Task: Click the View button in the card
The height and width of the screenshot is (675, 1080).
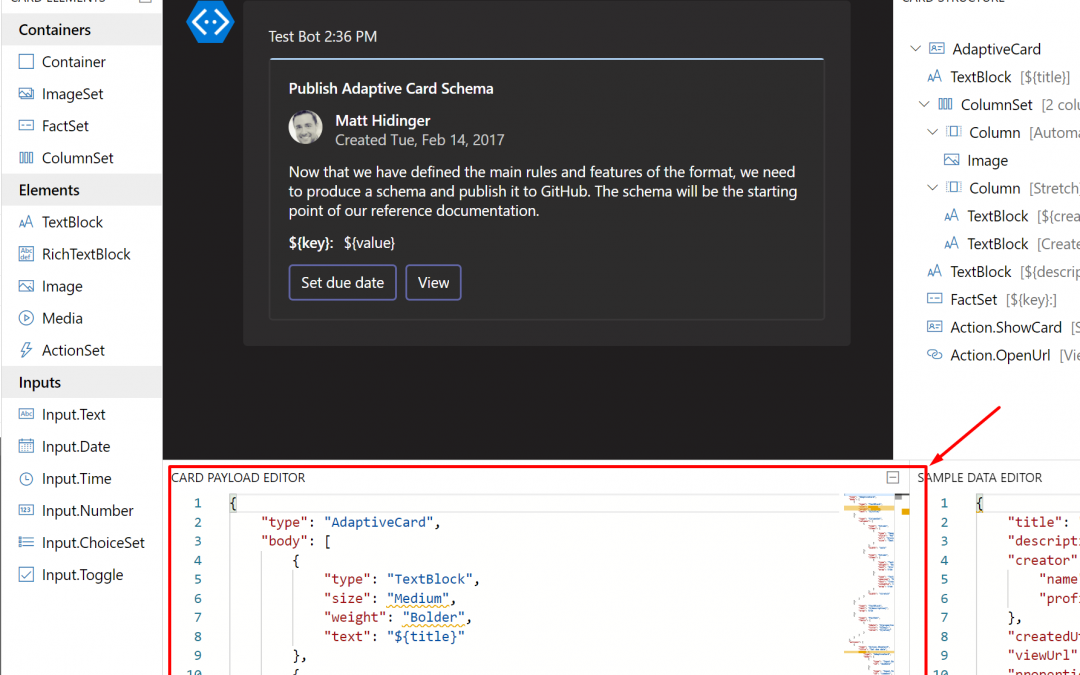Action: pos(433,282)
